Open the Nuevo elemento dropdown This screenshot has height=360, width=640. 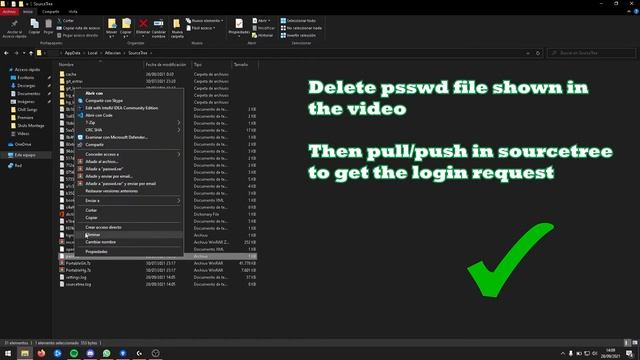click(204, 20)
